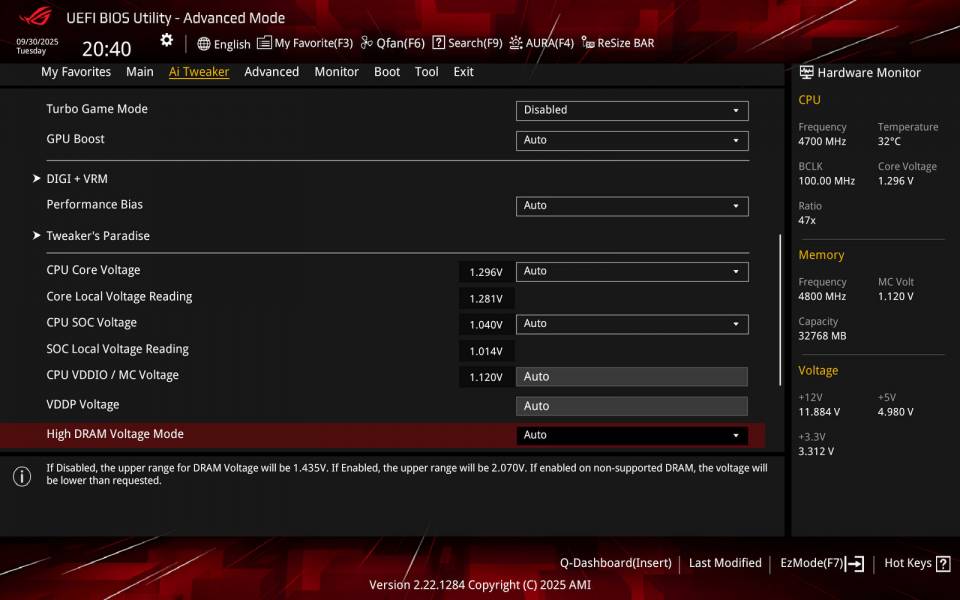
Task: Open the Turbo Game Mode dropdown
Action: click(632, 110)
